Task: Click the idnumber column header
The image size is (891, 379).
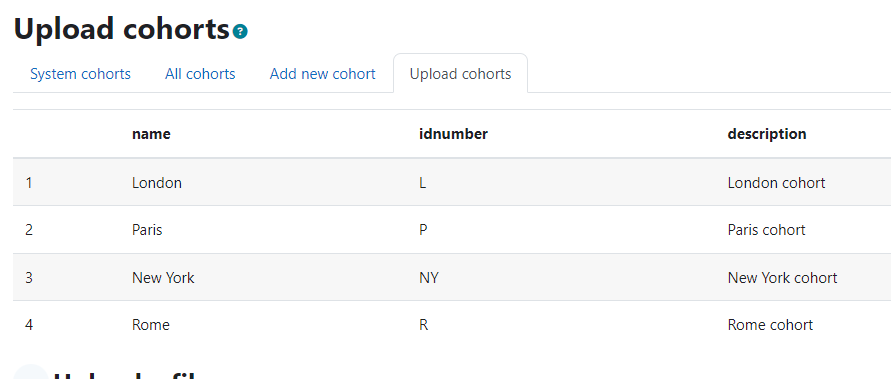Action: pyautogui.click(x=453, y=134)
